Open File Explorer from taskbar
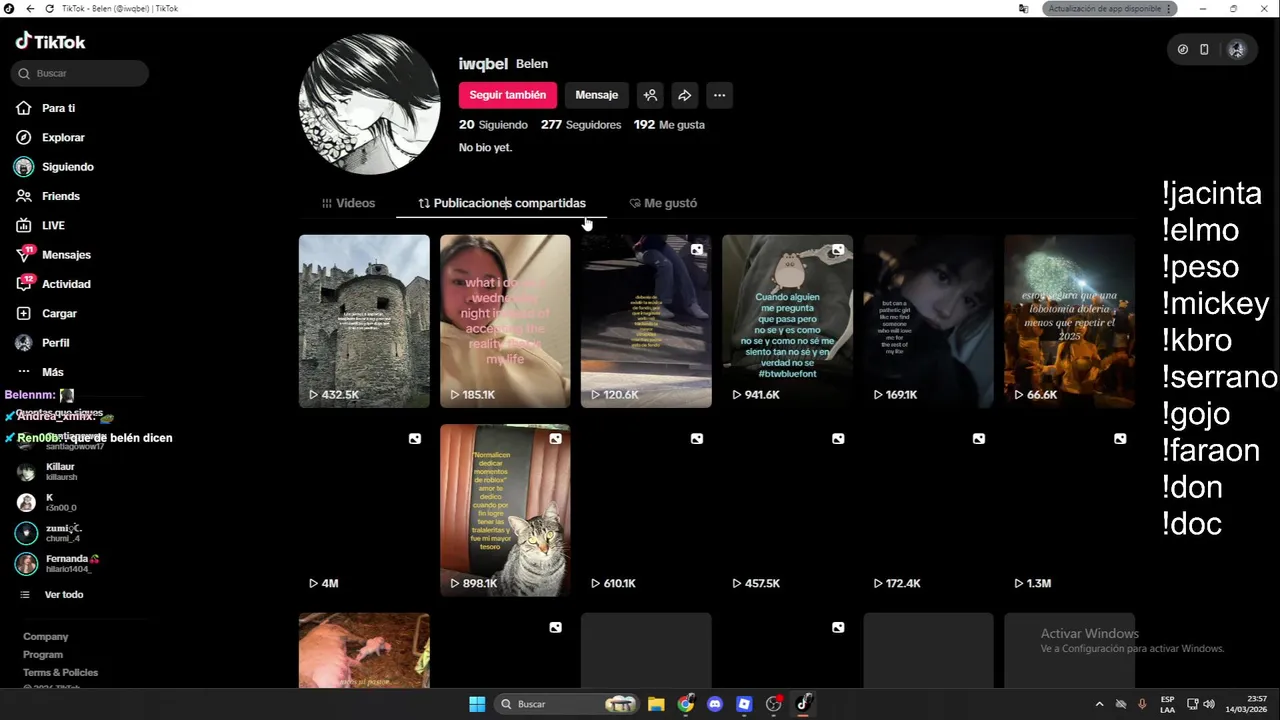Screen dimensions: 1280x720 coord(656,704)
